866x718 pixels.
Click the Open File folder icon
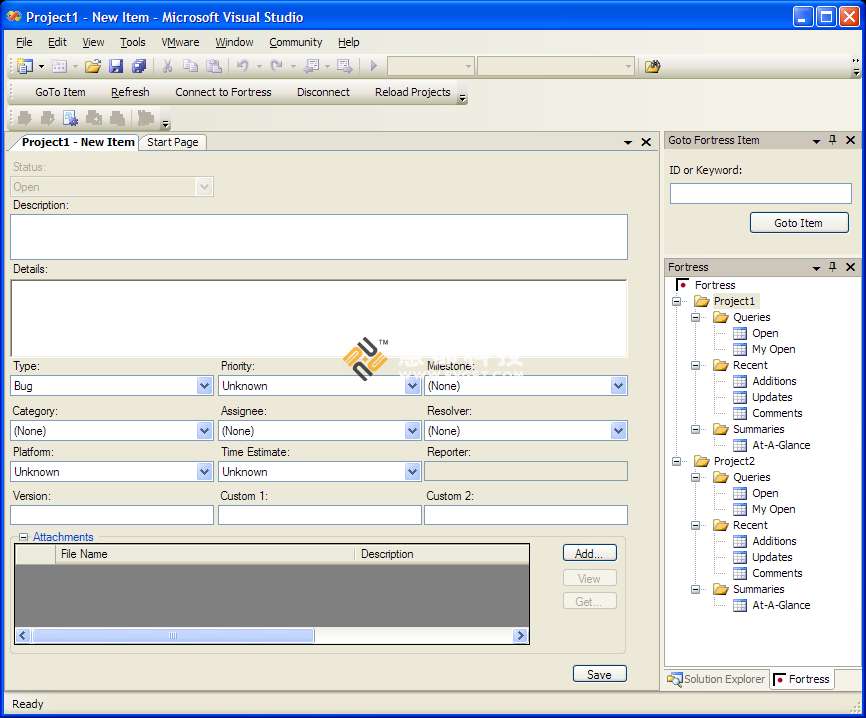tap(93, 66)
